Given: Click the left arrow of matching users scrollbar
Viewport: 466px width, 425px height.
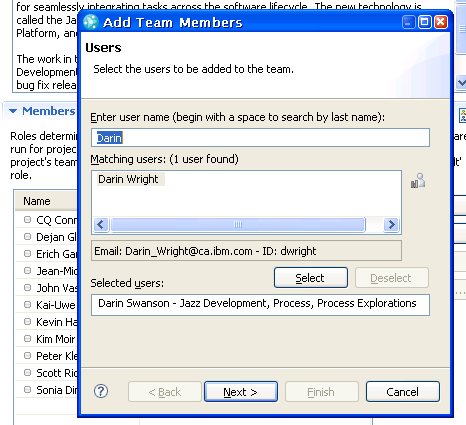Looking at the screenshot, I should pos(101,225).
